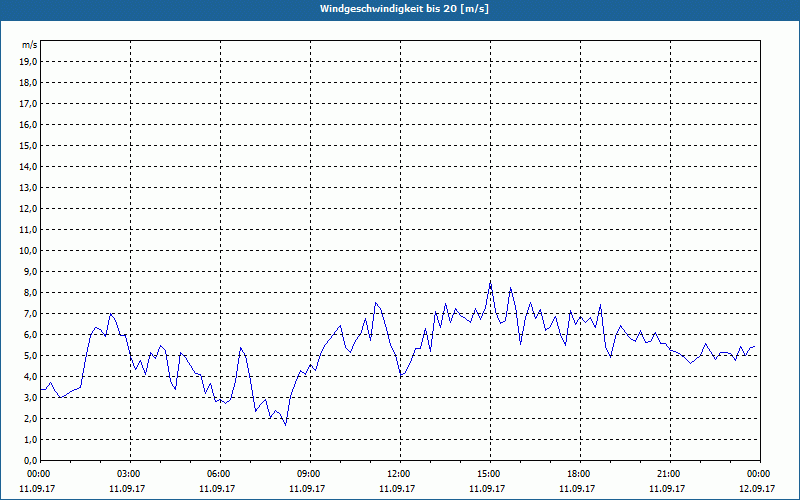800x500 pixels.
Task: Click the 5,0 y-axis label
Action: coord(30,356)
